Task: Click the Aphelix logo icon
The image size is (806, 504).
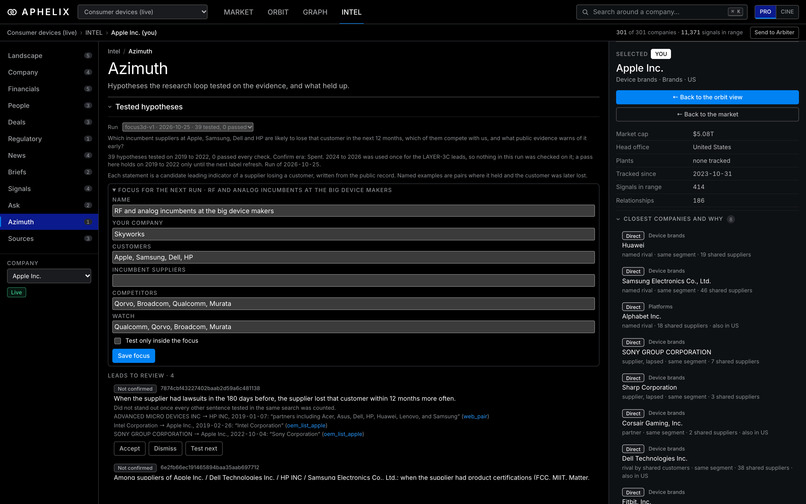Action: [x=12, y=12]
